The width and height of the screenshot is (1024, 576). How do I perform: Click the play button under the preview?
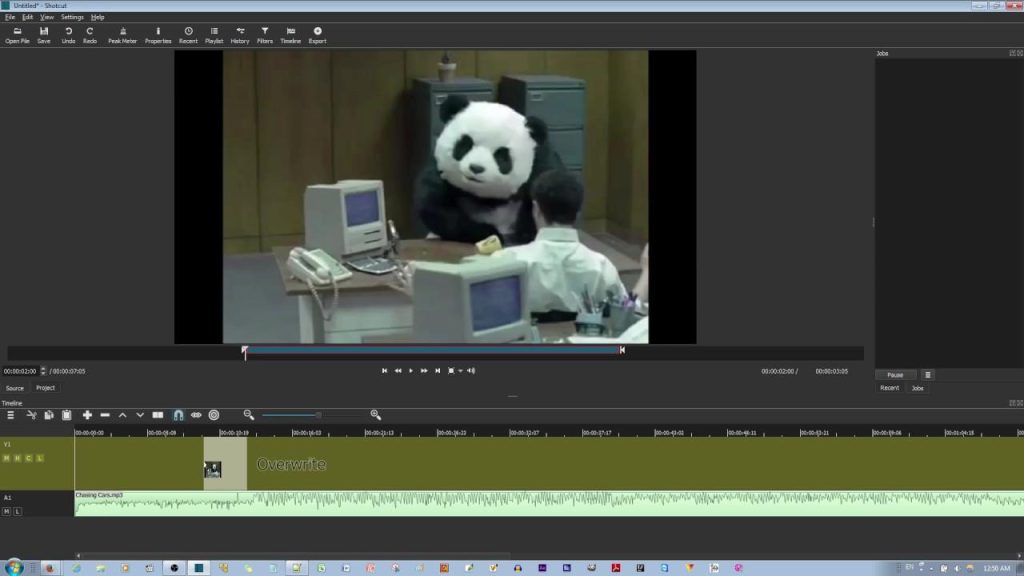[411, 371]
